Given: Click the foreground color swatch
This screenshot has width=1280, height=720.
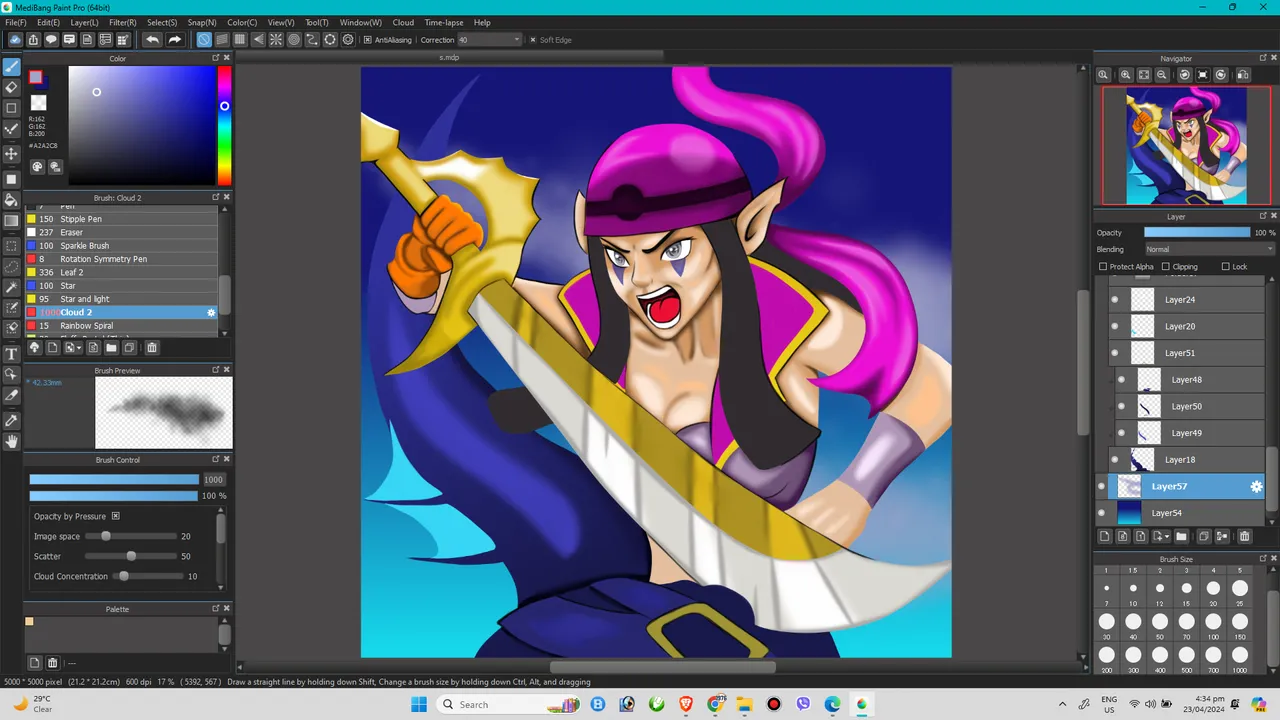Looking at the screenshot, I should (x=36, y=77).
